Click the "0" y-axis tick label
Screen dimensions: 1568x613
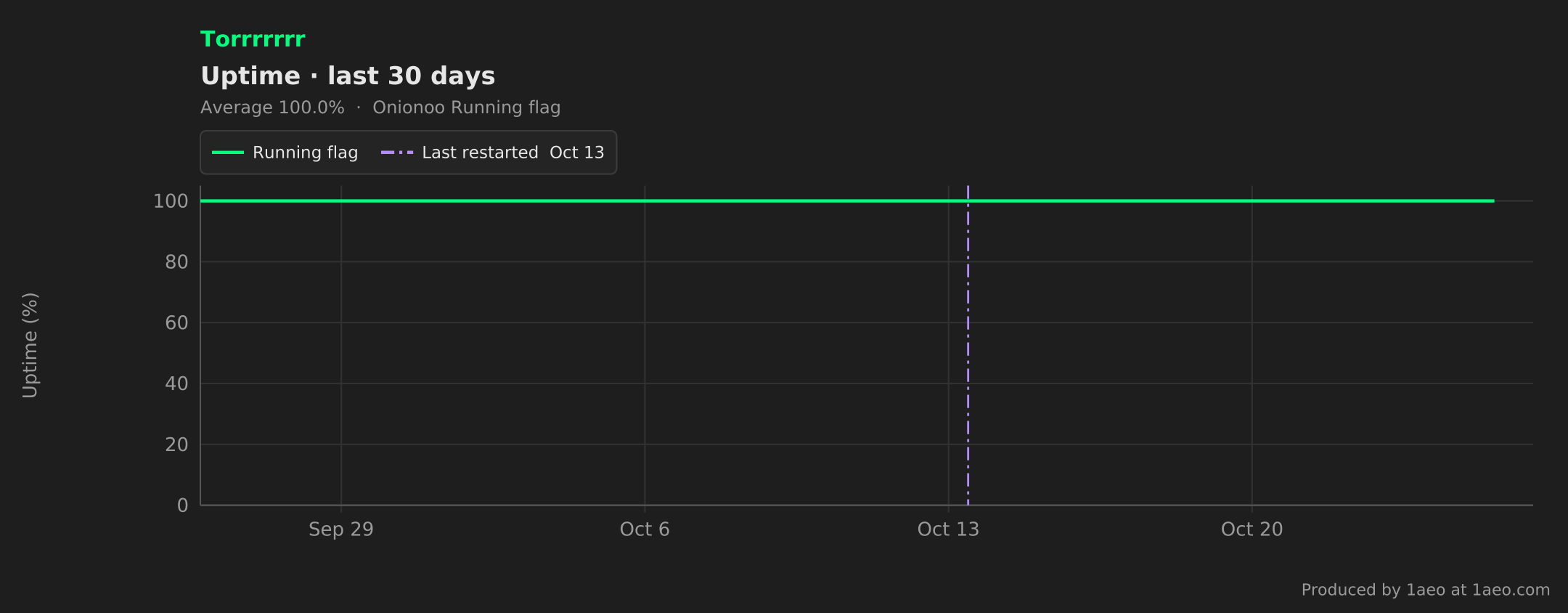click(183, 506)
